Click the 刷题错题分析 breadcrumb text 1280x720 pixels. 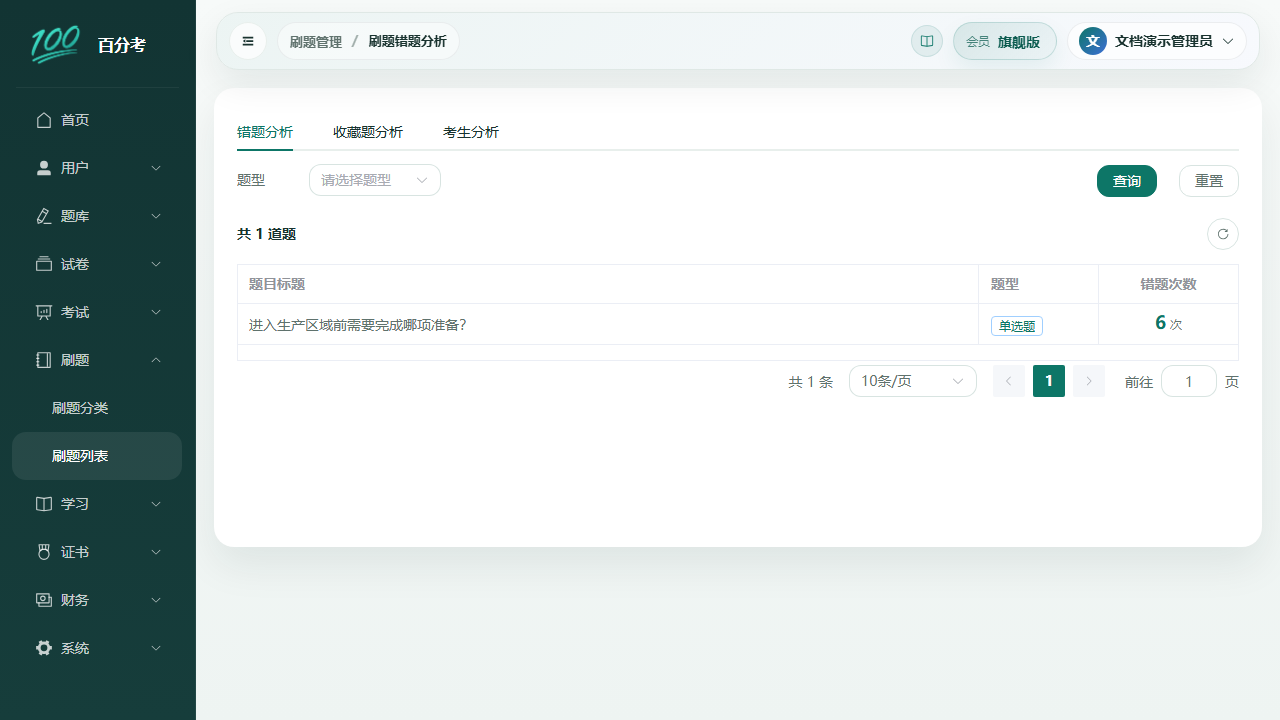pos(407,42)
